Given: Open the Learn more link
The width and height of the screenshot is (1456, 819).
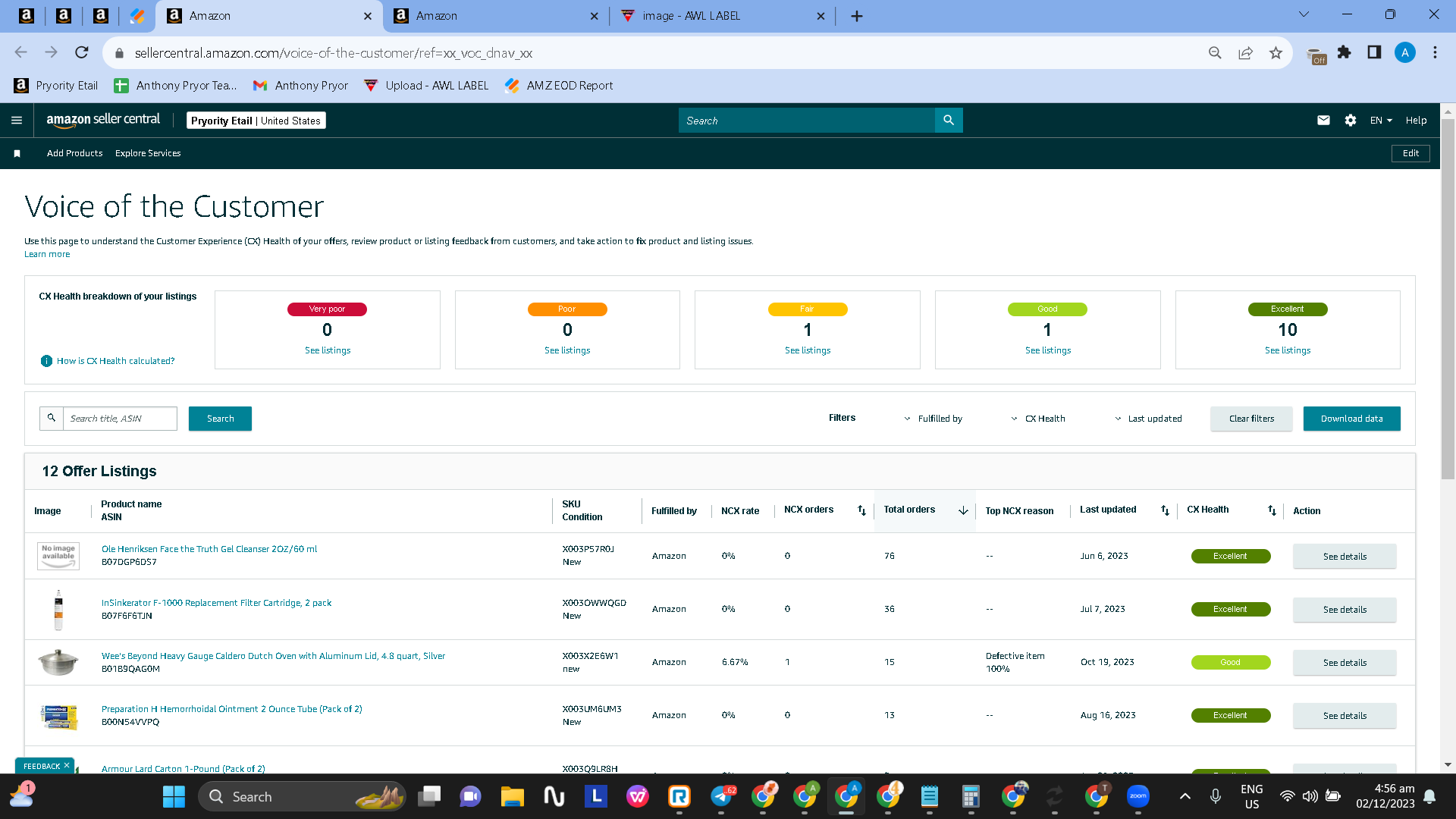Looking at the screenshot, I should click(47, 254).
